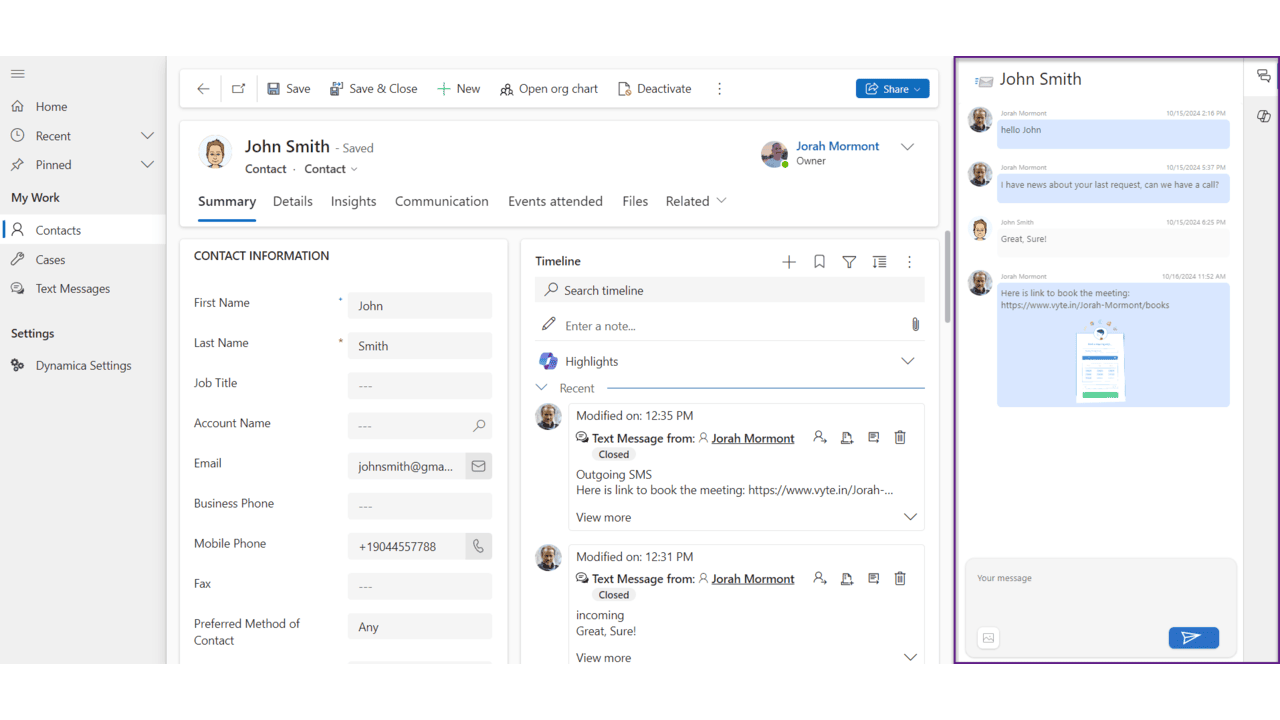The image size is (1280, 720).
Task: Delete the 12:35 PM text message
Action: coord(900,438)
